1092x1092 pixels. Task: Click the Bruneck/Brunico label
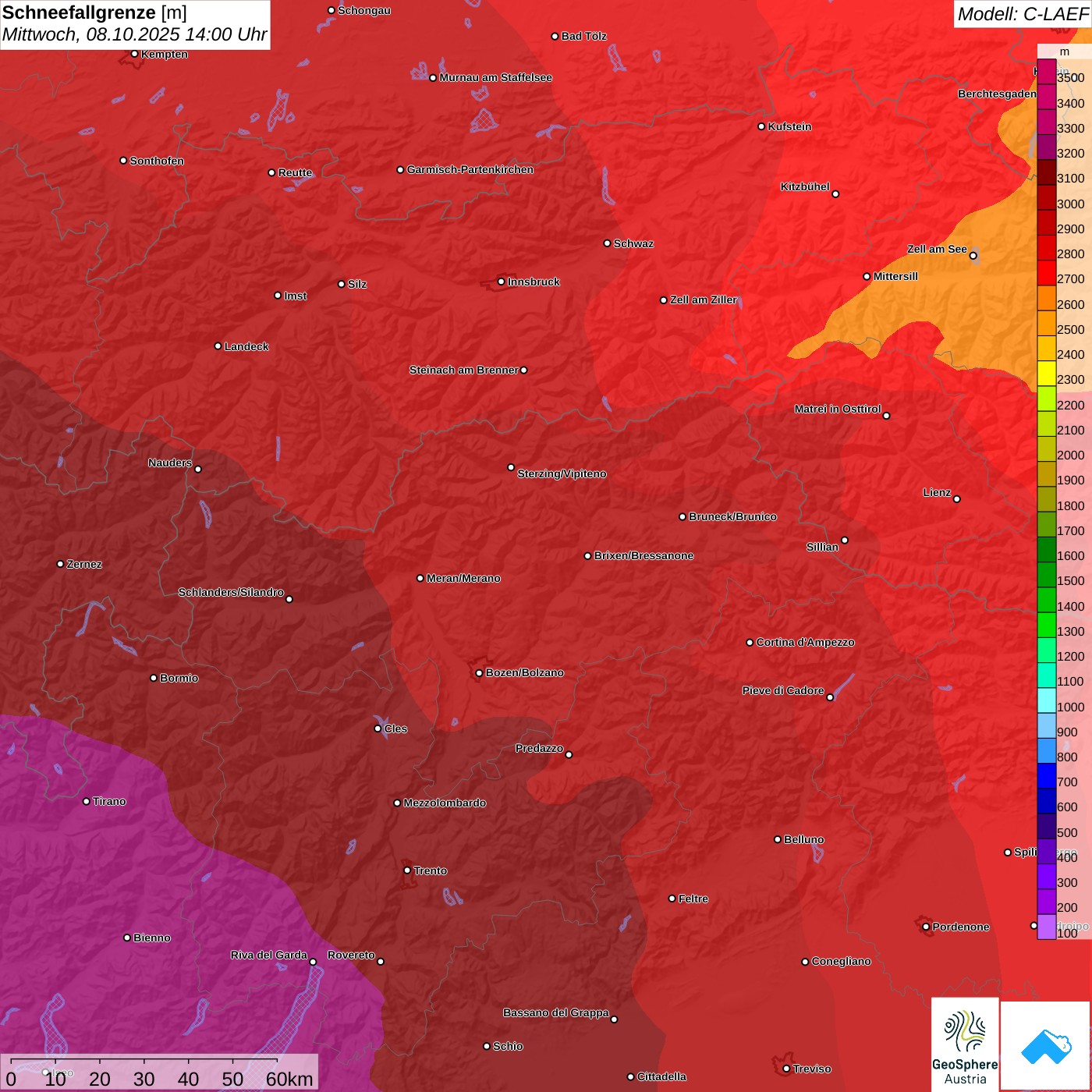[732, 517]
